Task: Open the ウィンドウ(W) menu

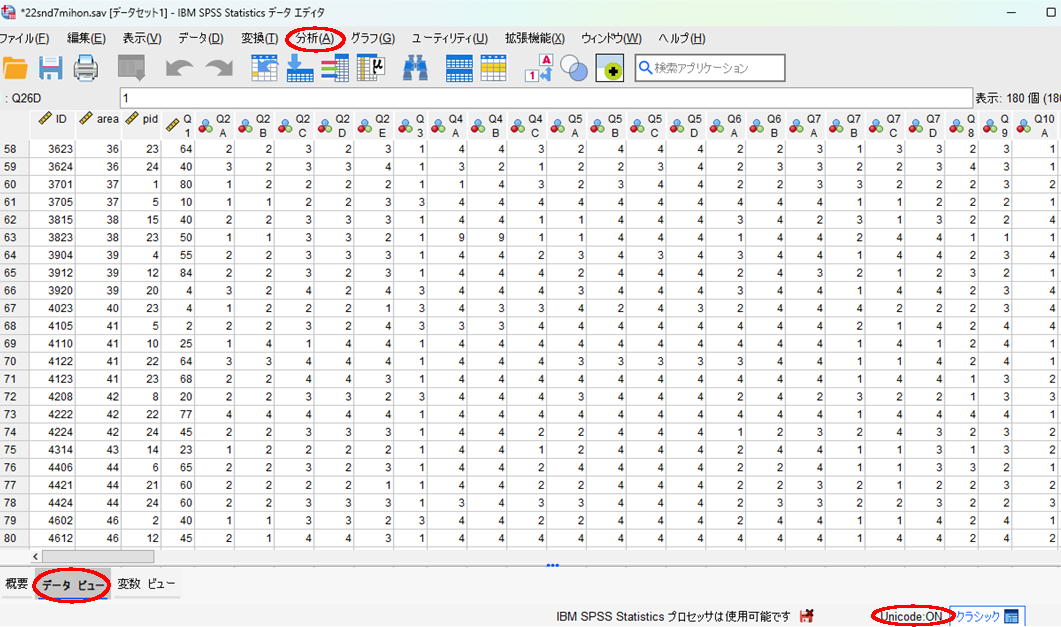Action: click(x=611, y=39)
